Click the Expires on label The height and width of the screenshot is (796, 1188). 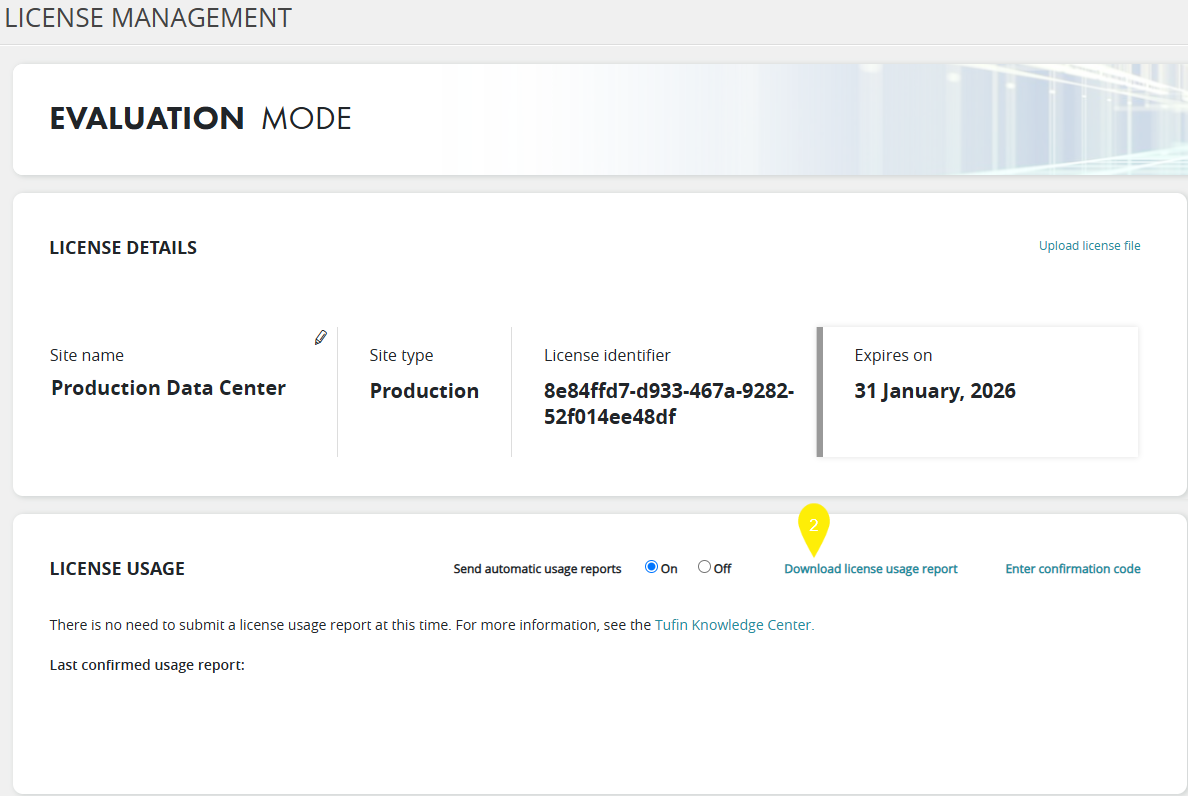click(893, 356)
